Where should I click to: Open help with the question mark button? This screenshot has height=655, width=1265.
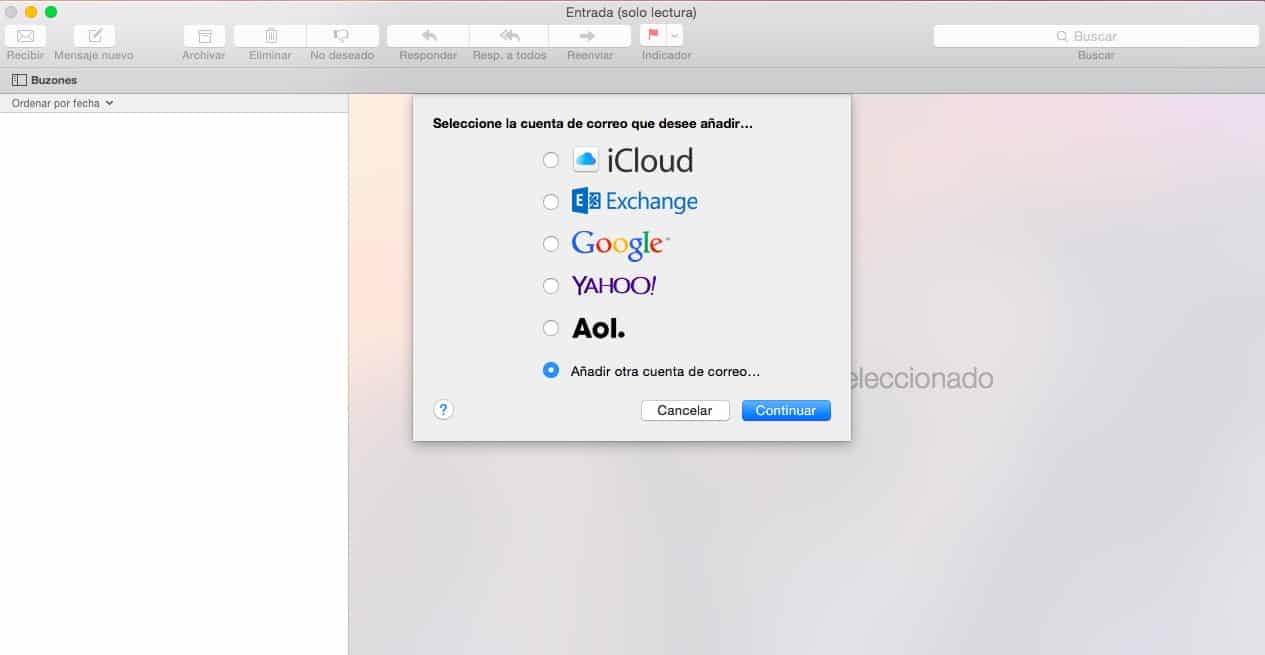tap(444, 410)
